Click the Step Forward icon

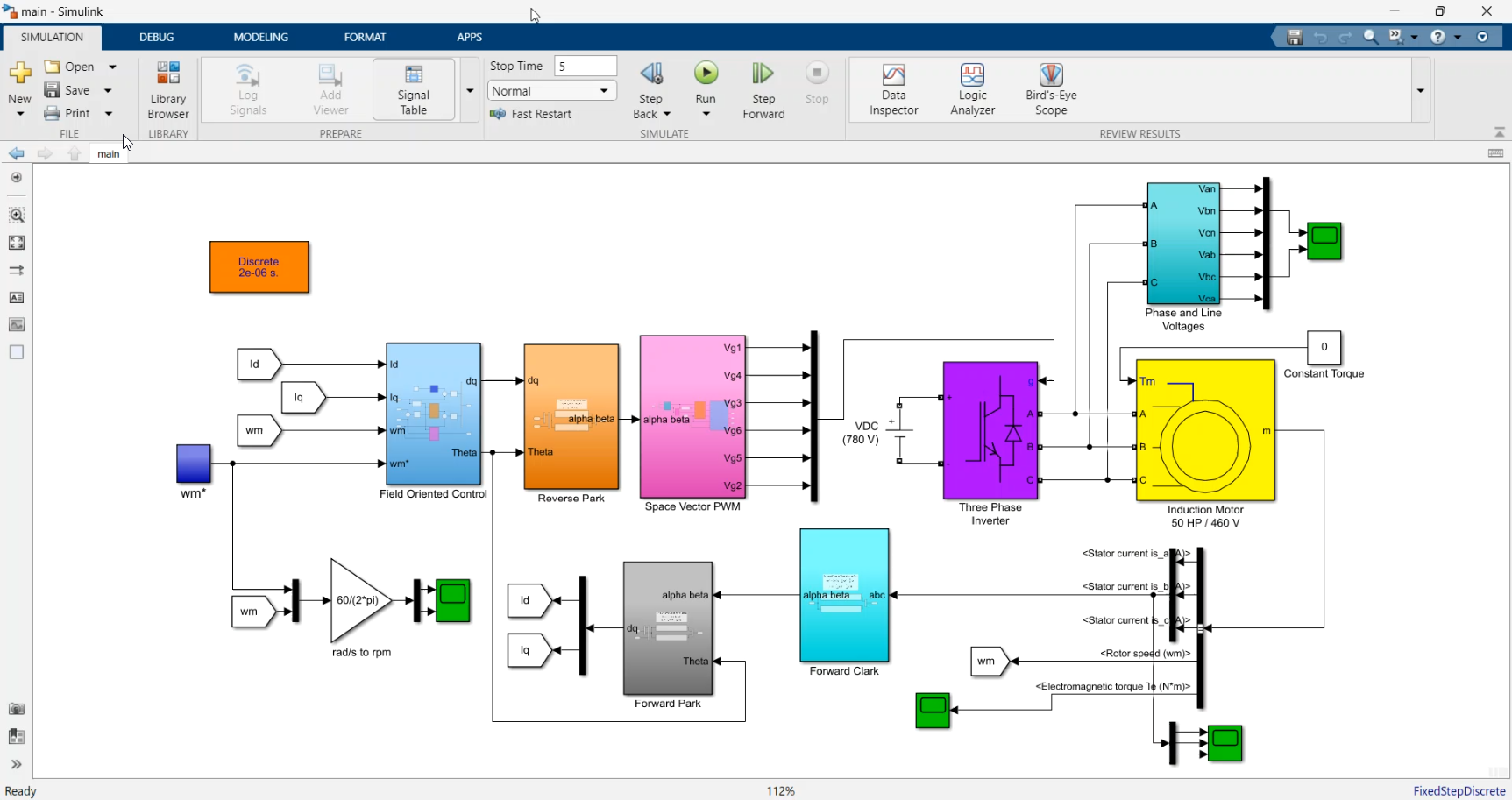click(763, 74)
